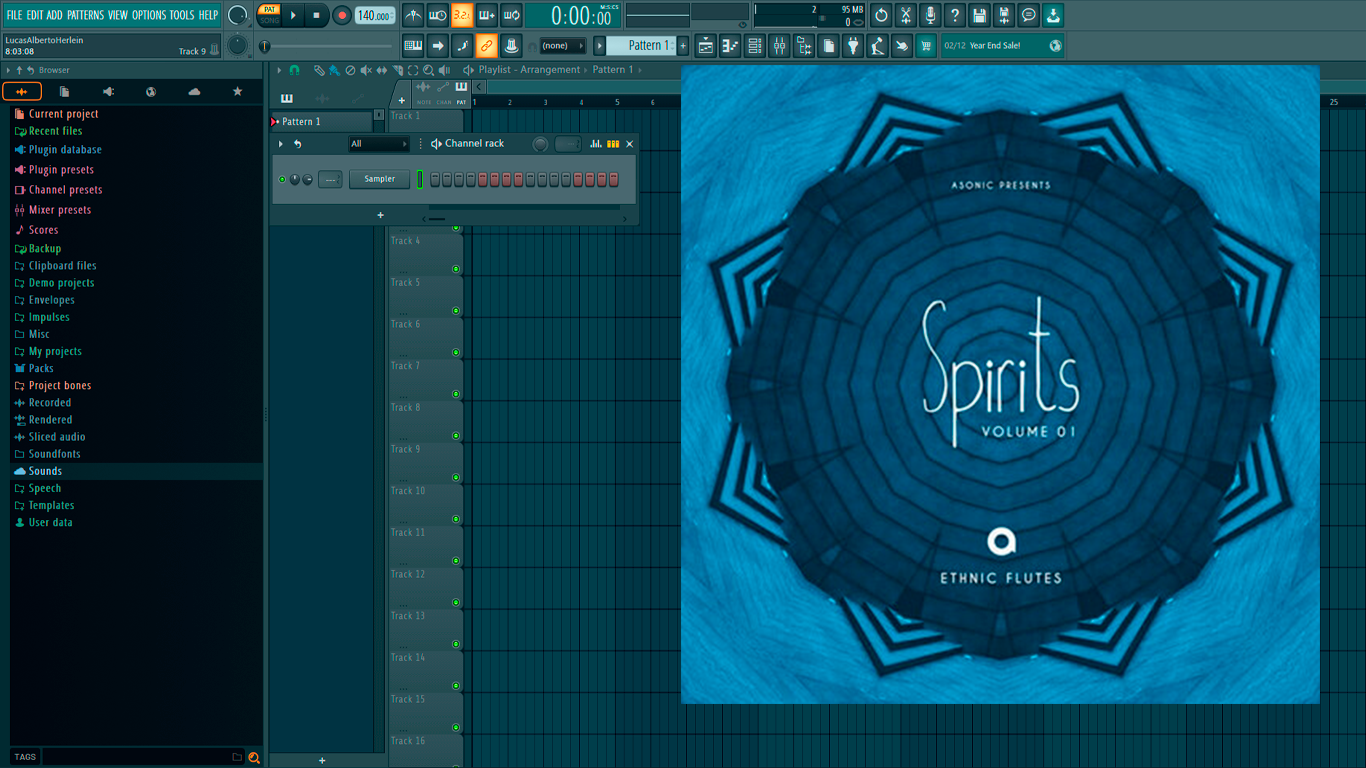Enable the 3-2-1 countdown before recording
Viewport: 1366px width, 768px height.
(x=462, y=15)
